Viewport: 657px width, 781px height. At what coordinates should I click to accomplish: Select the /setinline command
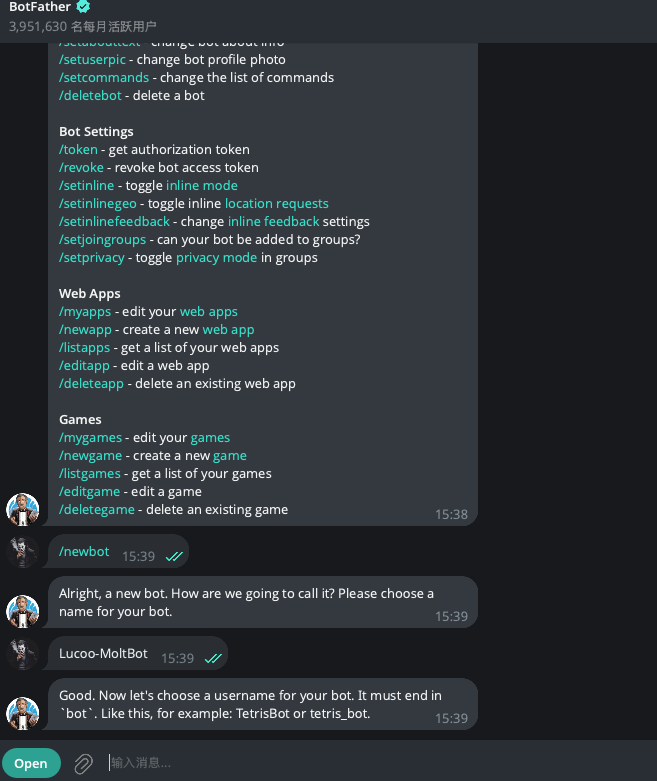tap(86, 186)
